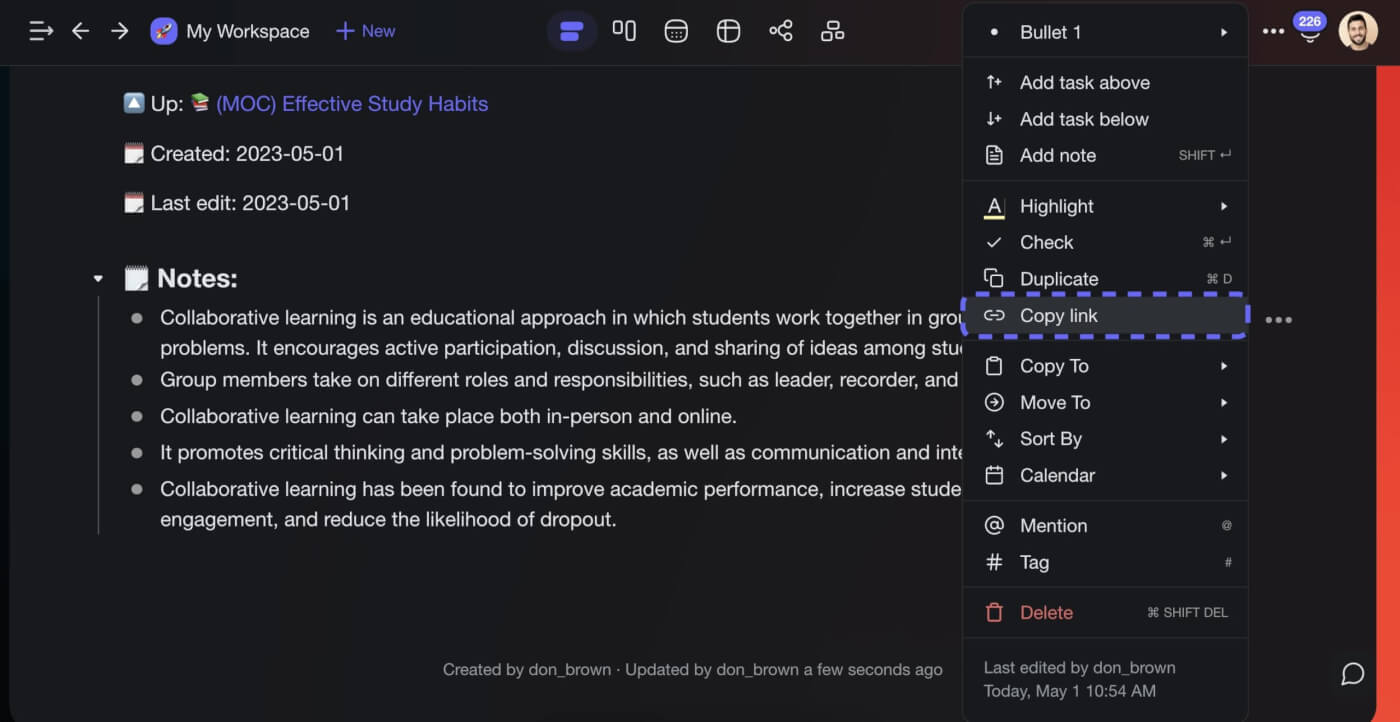Image resolution: width=1400 pixels, height=722 pixels.
Task: Select the Mind Map view icon
Action: pos(728,31)
